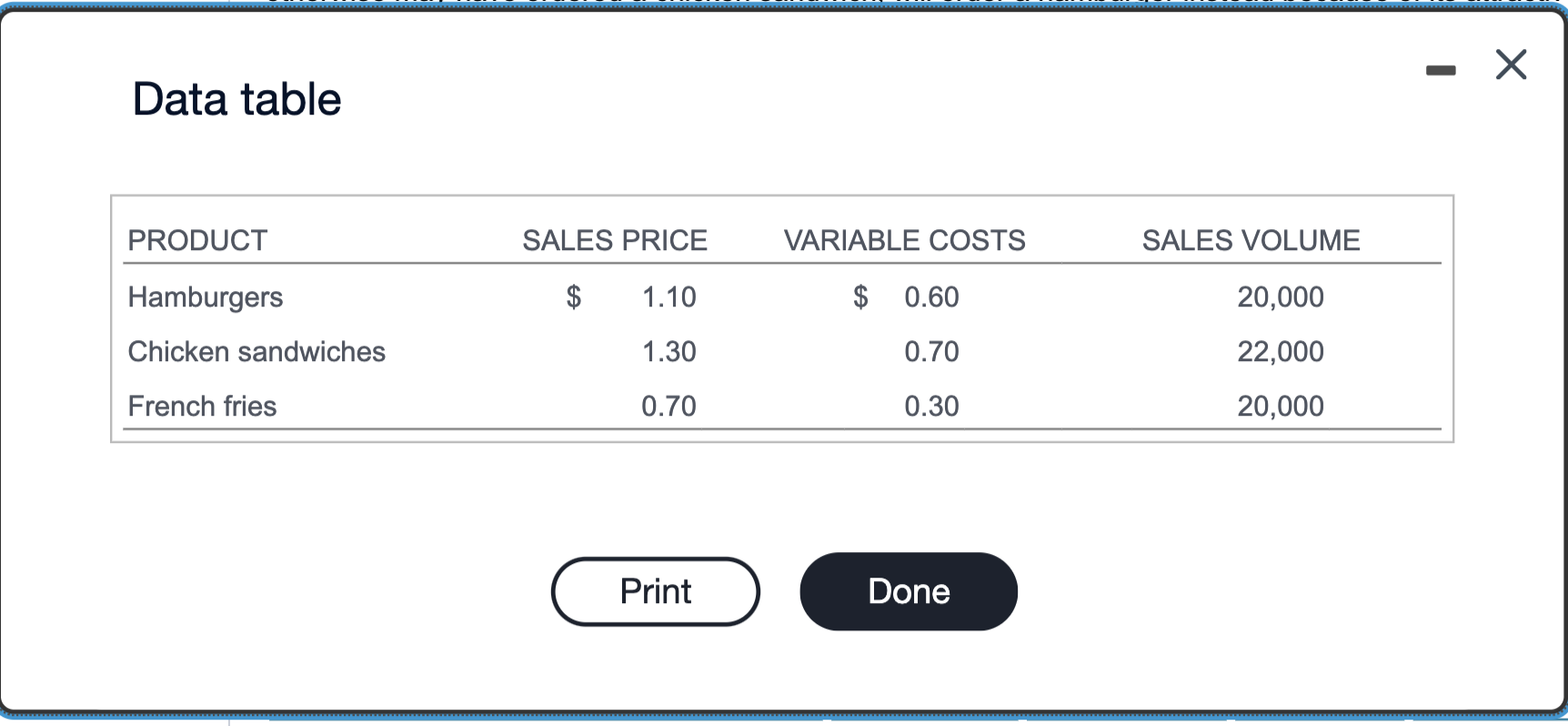Click the X close icon
Screen dimensions: 1568x726
(x=1510, y=65)
